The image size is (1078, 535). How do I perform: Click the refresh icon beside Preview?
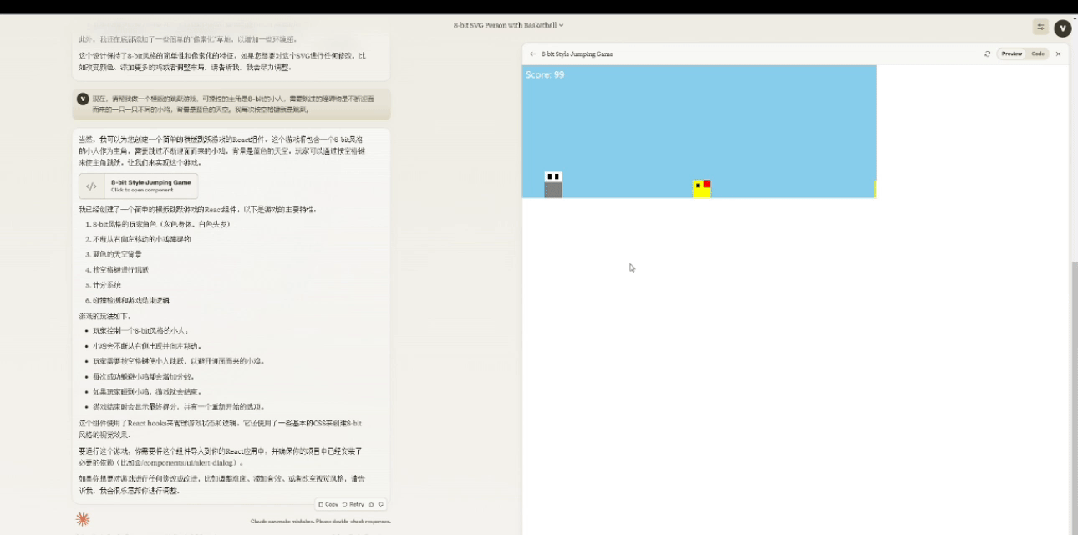pos(987,54)
